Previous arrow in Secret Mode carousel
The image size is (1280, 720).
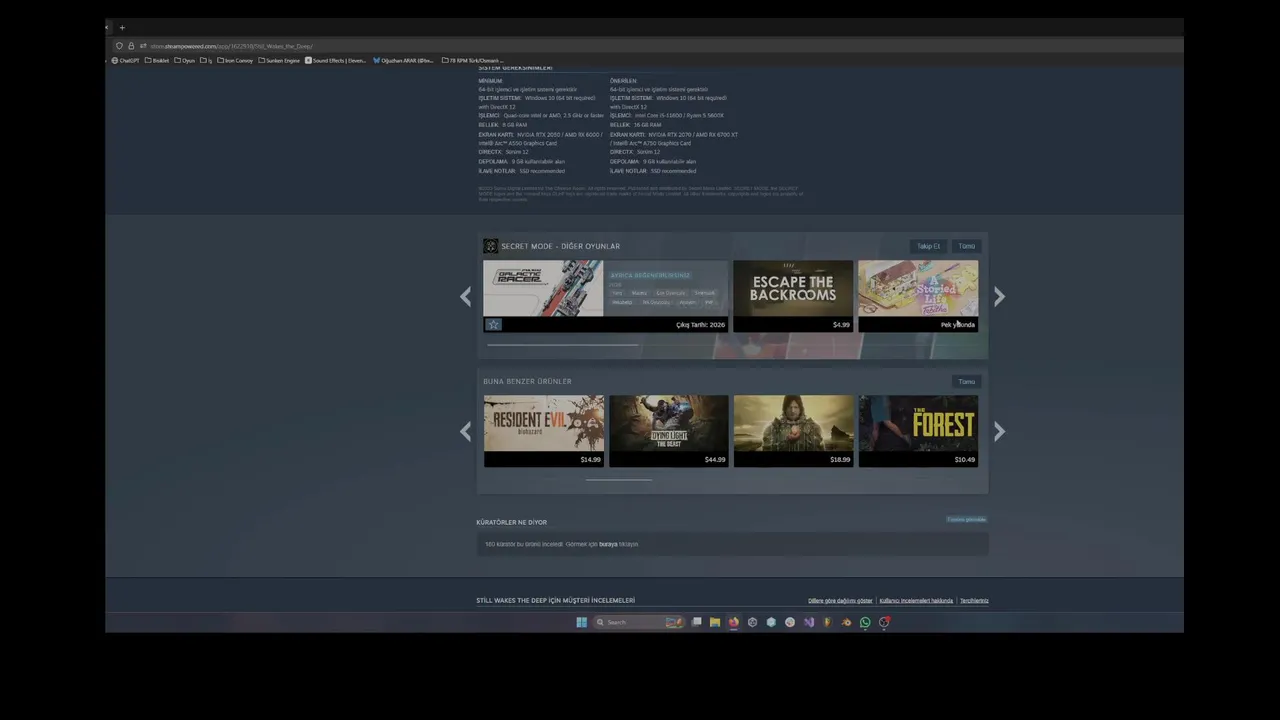pyautogui.click(x=465, y=296)
